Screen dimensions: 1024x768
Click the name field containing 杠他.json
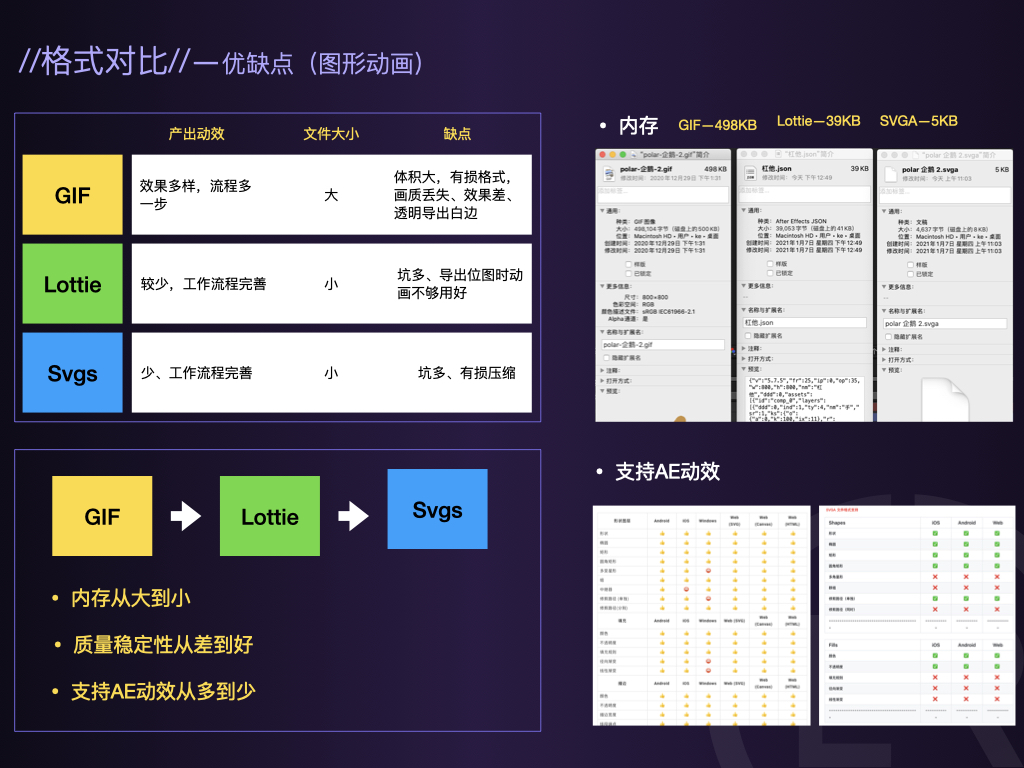pos(805,323)
